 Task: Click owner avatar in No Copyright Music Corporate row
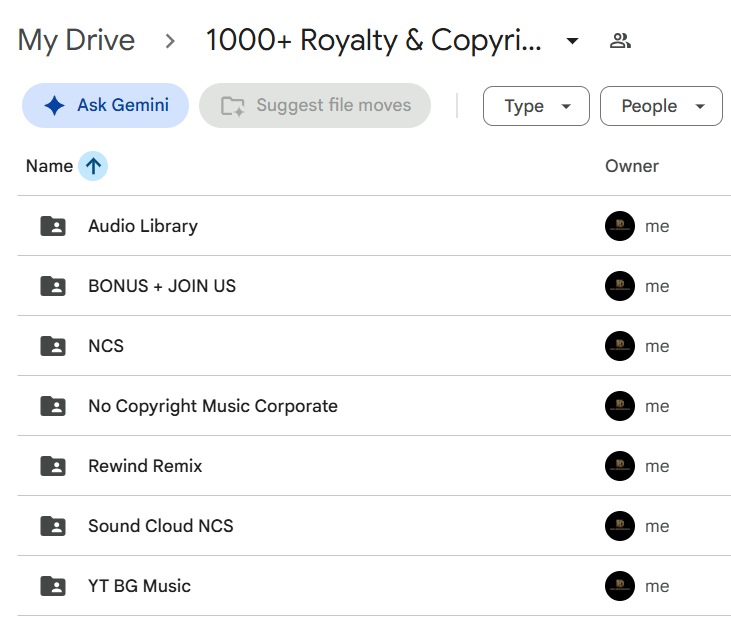point(620,406)
